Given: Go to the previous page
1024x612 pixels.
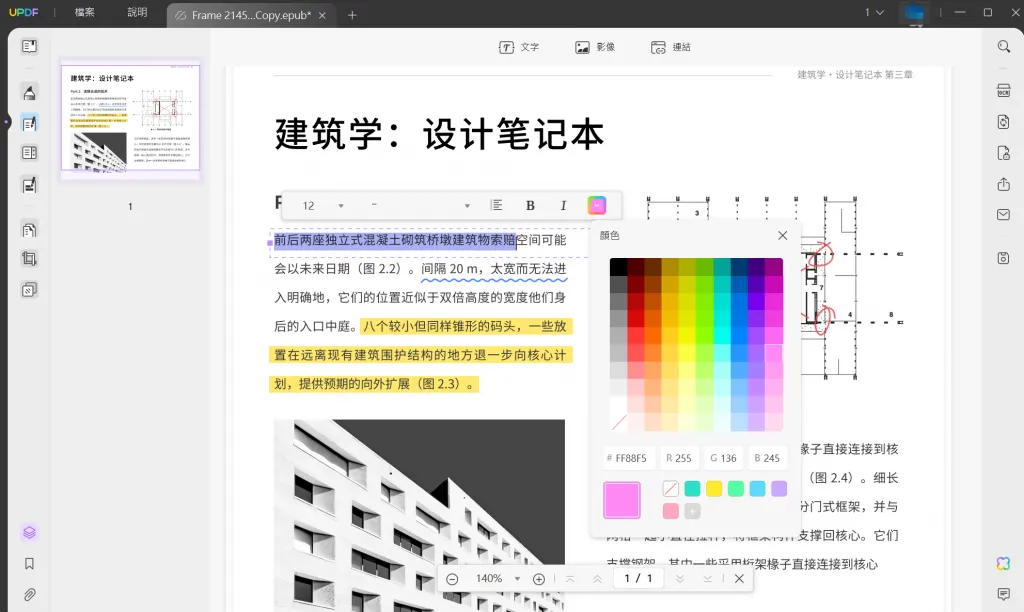Looking at the screenshot, I should (597, 579).
